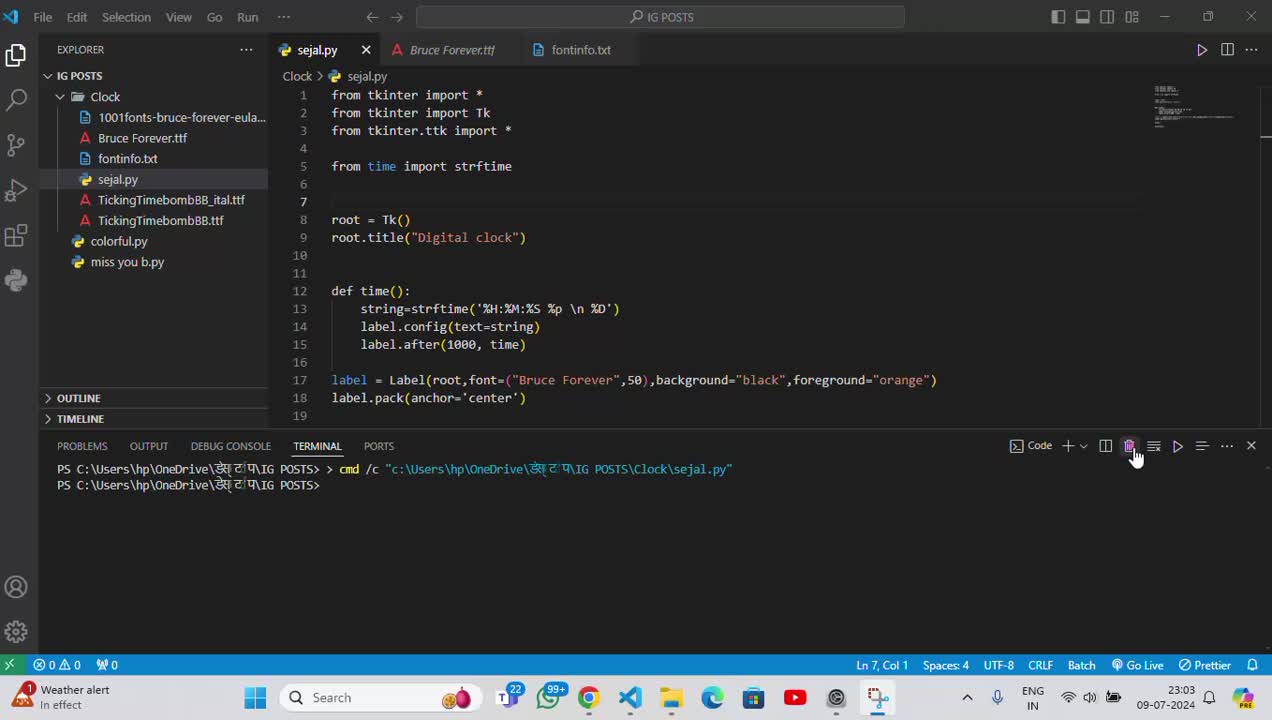The image size is (1272, 720).
Task: Click the errors and warnings status indicator
Action: [x=57, y=665]
